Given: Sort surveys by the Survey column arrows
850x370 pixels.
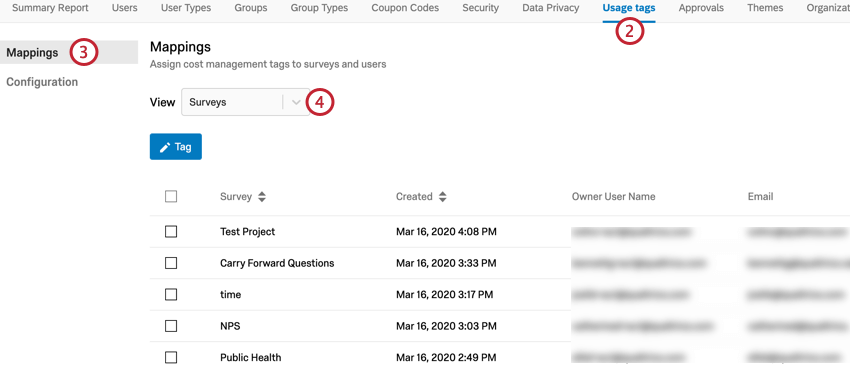Looking at the screenshot, I should click(x=262, y=197).
